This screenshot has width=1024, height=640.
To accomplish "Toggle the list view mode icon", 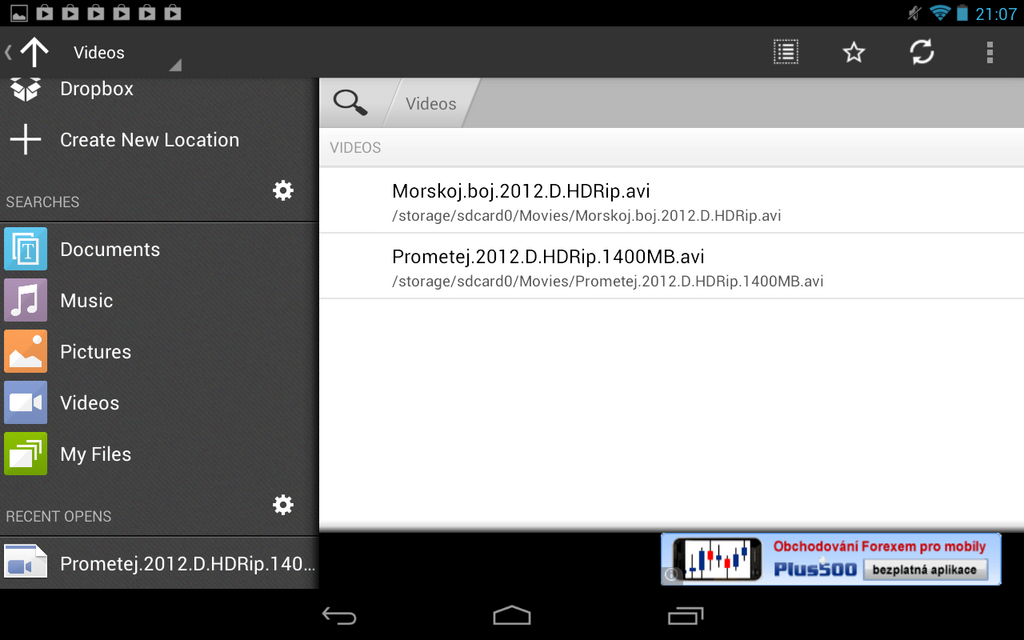I will tap(786, 52).
